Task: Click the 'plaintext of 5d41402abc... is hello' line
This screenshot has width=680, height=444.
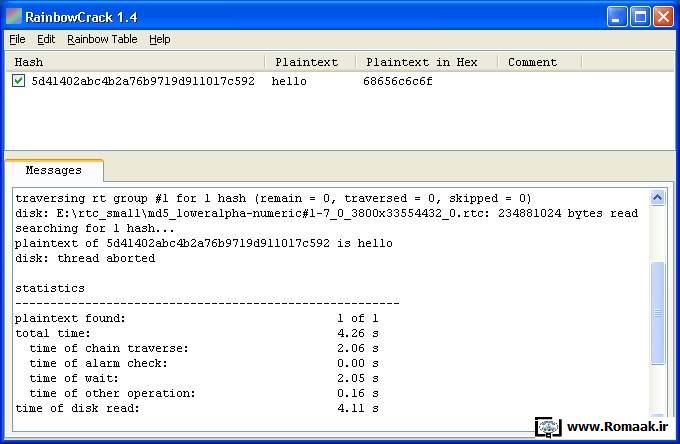Action: [x=204, y=243]
